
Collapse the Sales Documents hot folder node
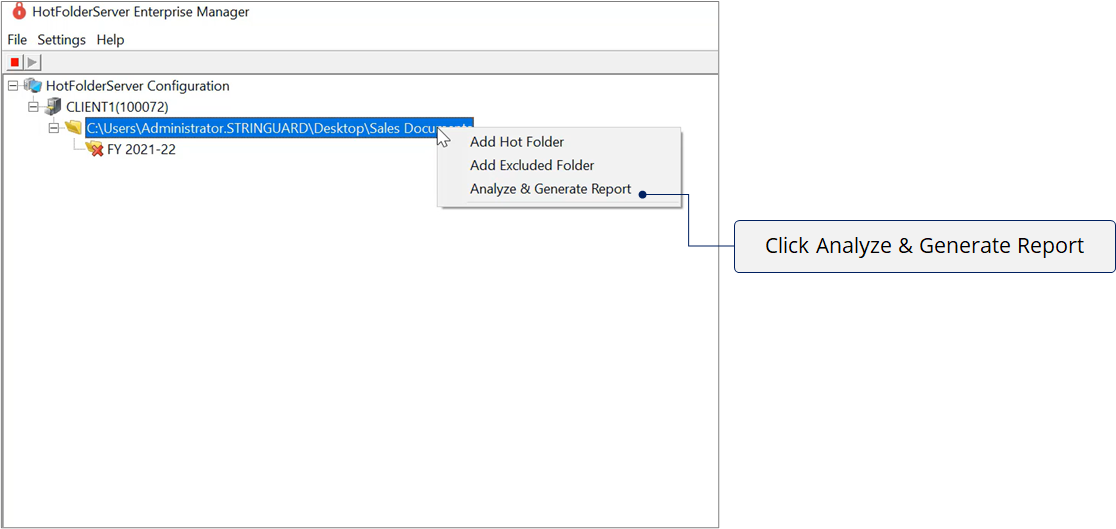[x=54, y=128]
